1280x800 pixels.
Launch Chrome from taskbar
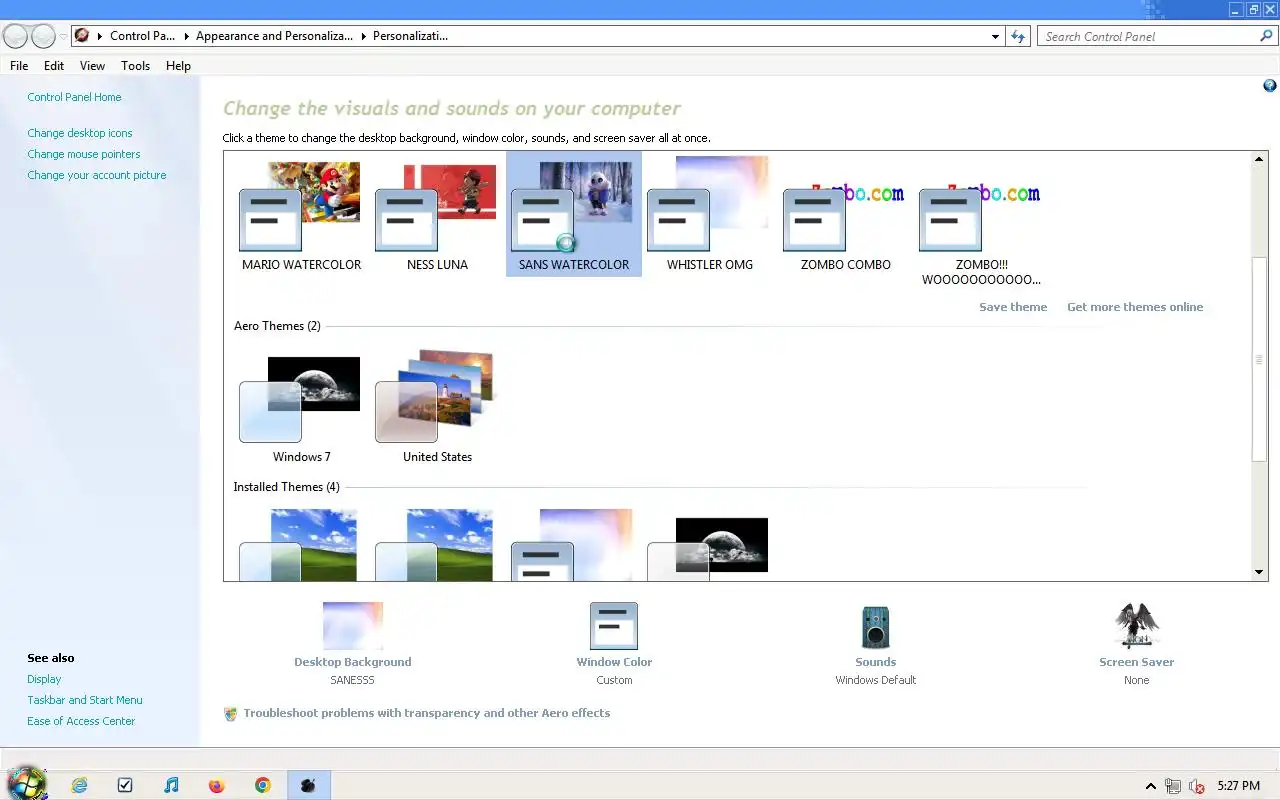pos(263,785)
